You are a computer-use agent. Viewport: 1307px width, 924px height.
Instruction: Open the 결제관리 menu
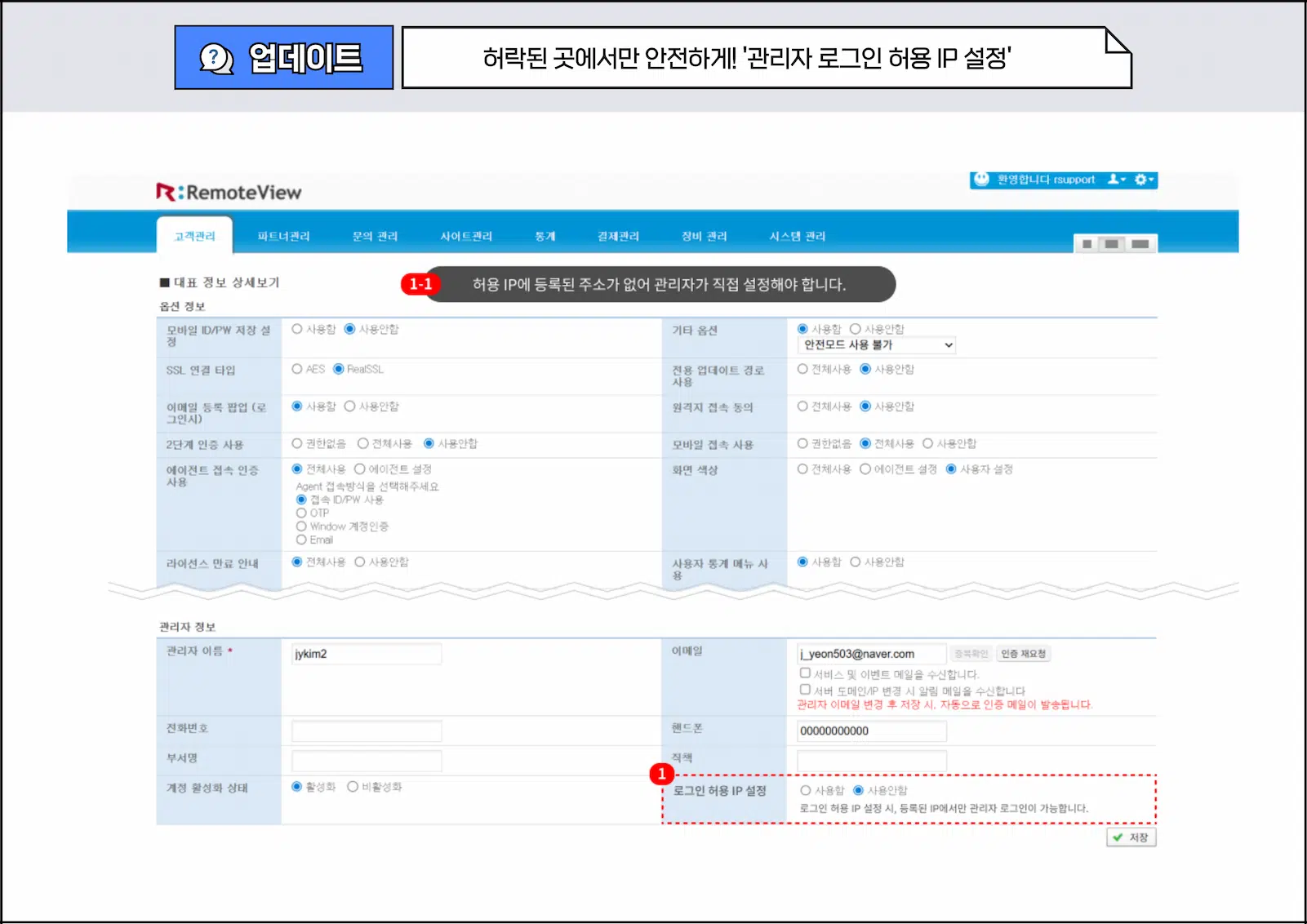(618, 236)
